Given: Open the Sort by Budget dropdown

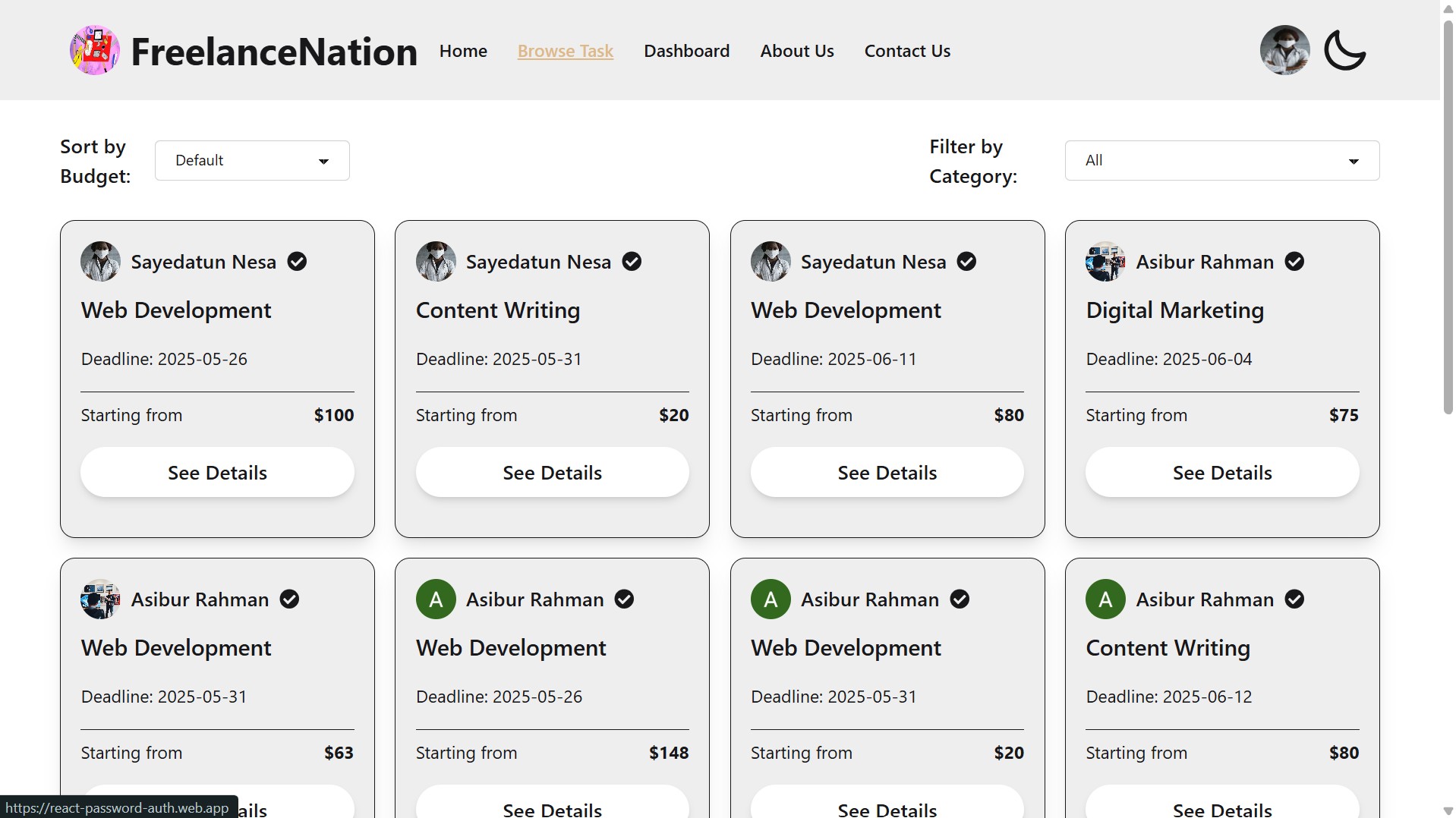Looking at the screenshot, I should point(252,160).
